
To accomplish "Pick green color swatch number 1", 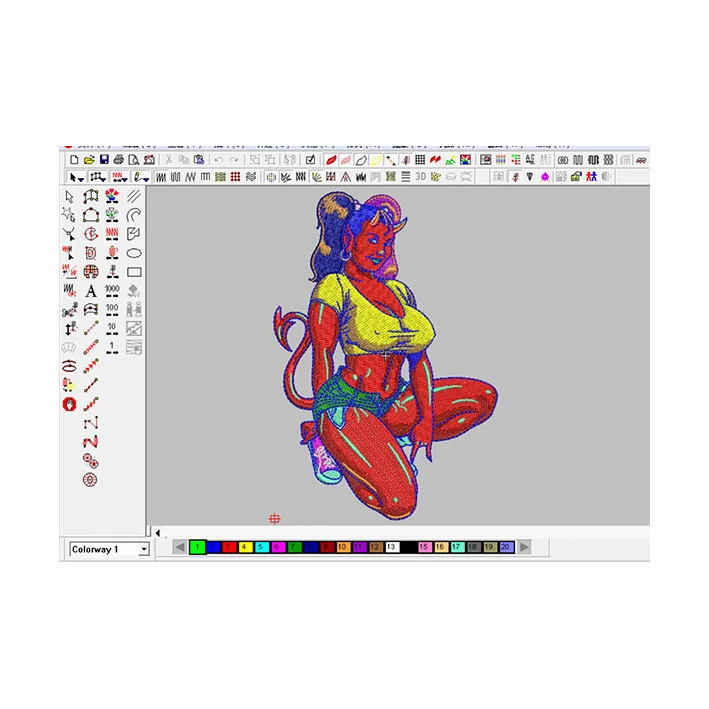I will [198, 547].
